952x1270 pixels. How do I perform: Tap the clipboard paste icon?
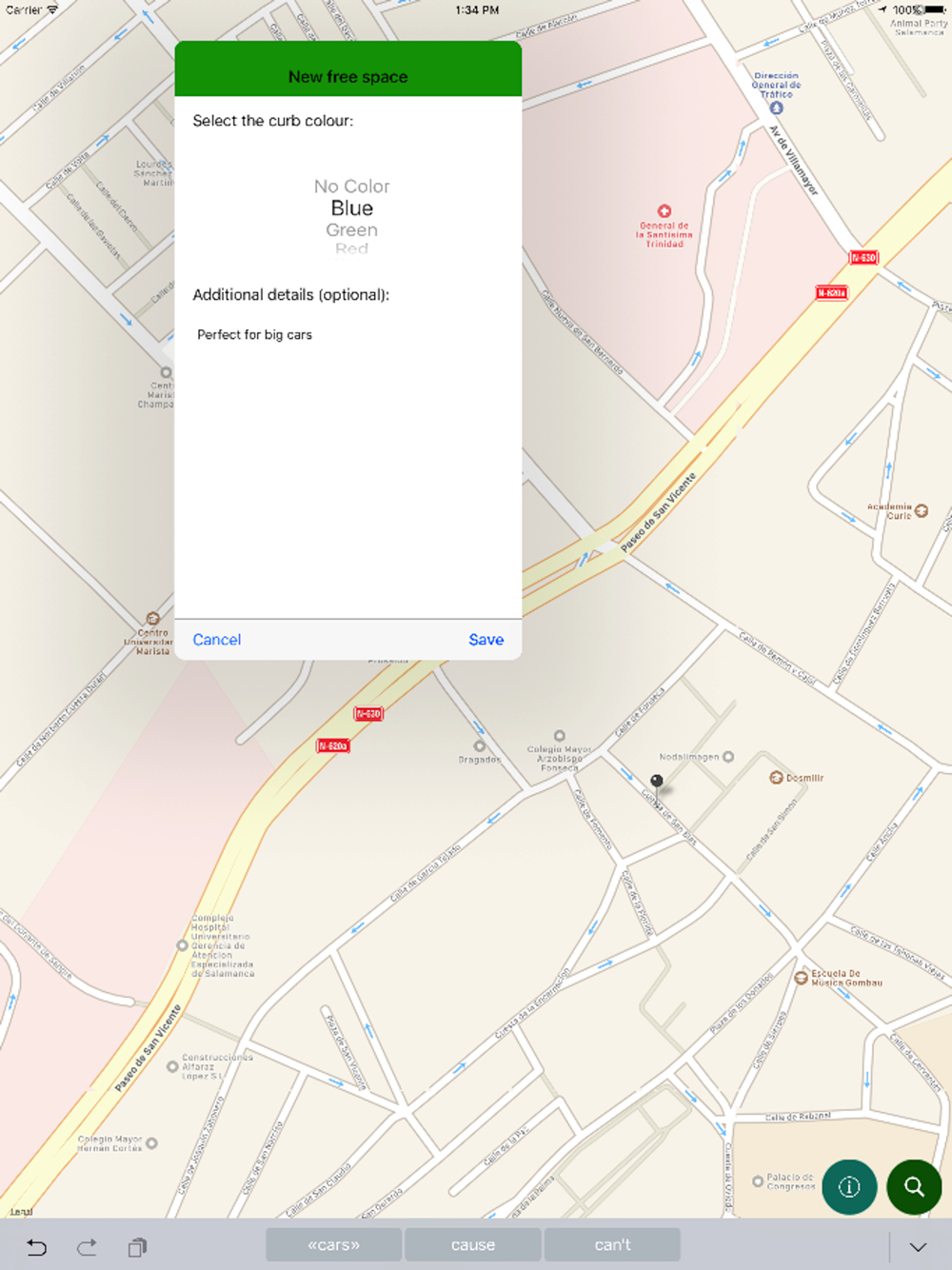click(x=137, y=1246)
